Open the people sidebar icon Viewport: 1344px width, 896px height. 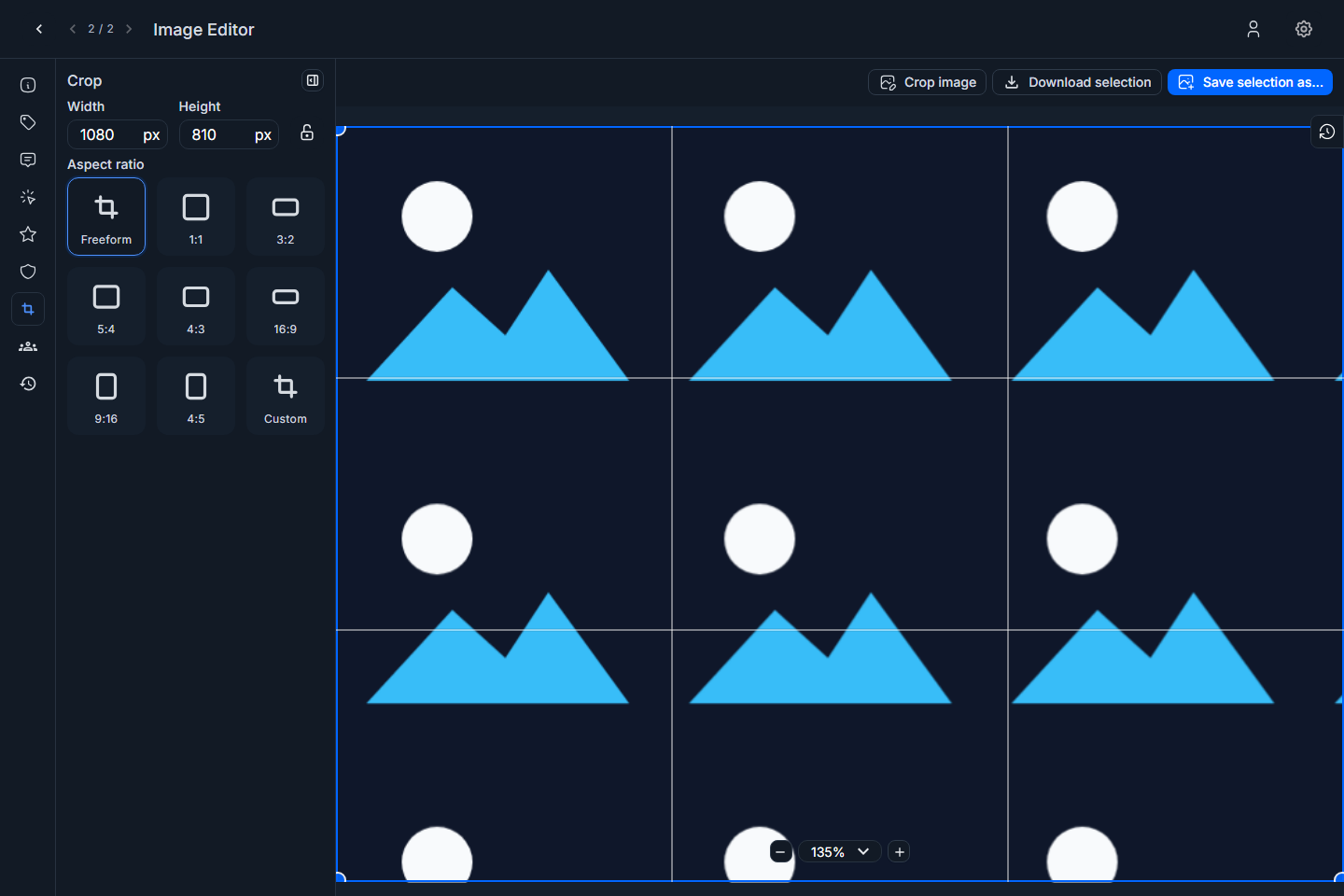(x=28, y=346)
